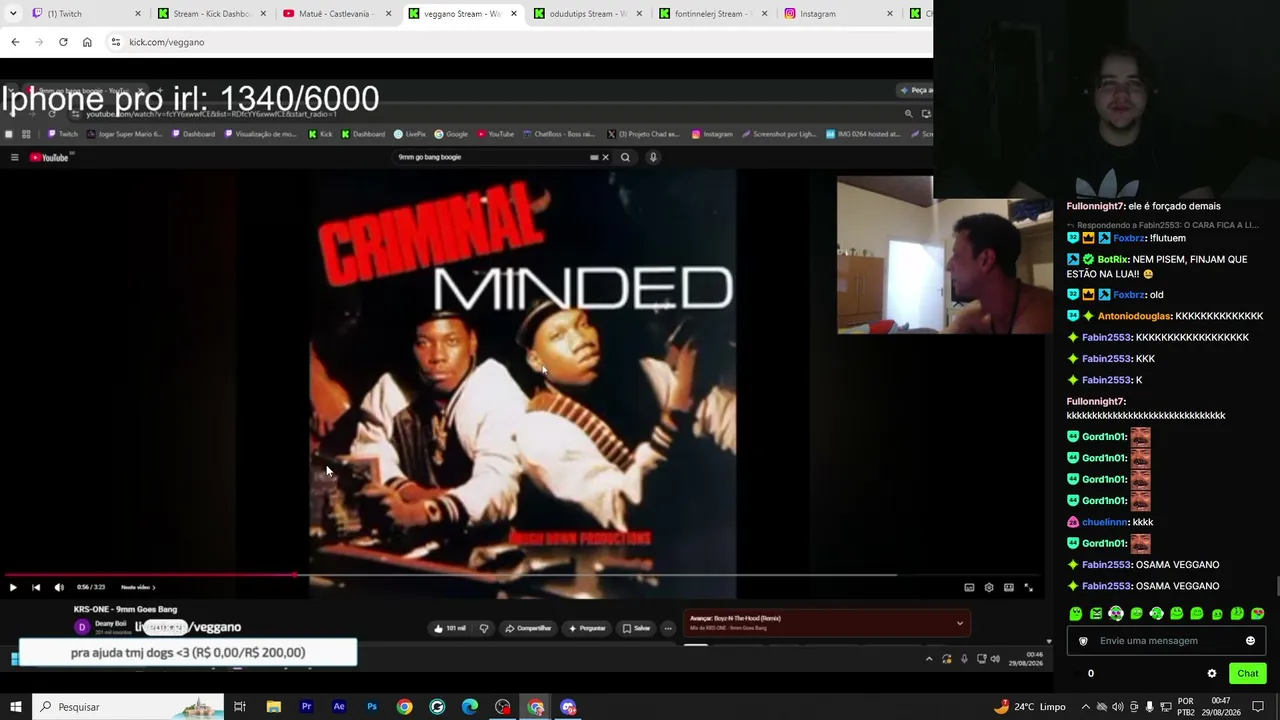
Task: Click the Criminal Minded album cover
Action: [523, 385]
